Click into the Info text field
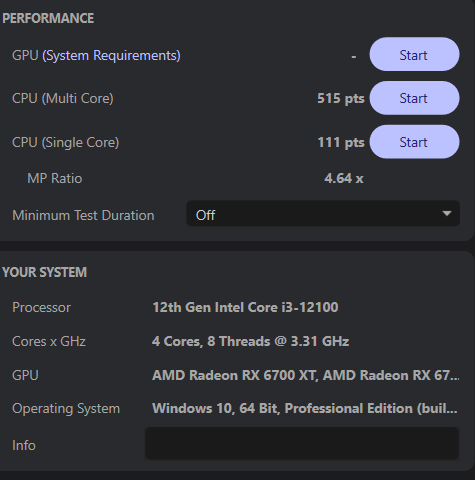 click(x=302, y=444)
